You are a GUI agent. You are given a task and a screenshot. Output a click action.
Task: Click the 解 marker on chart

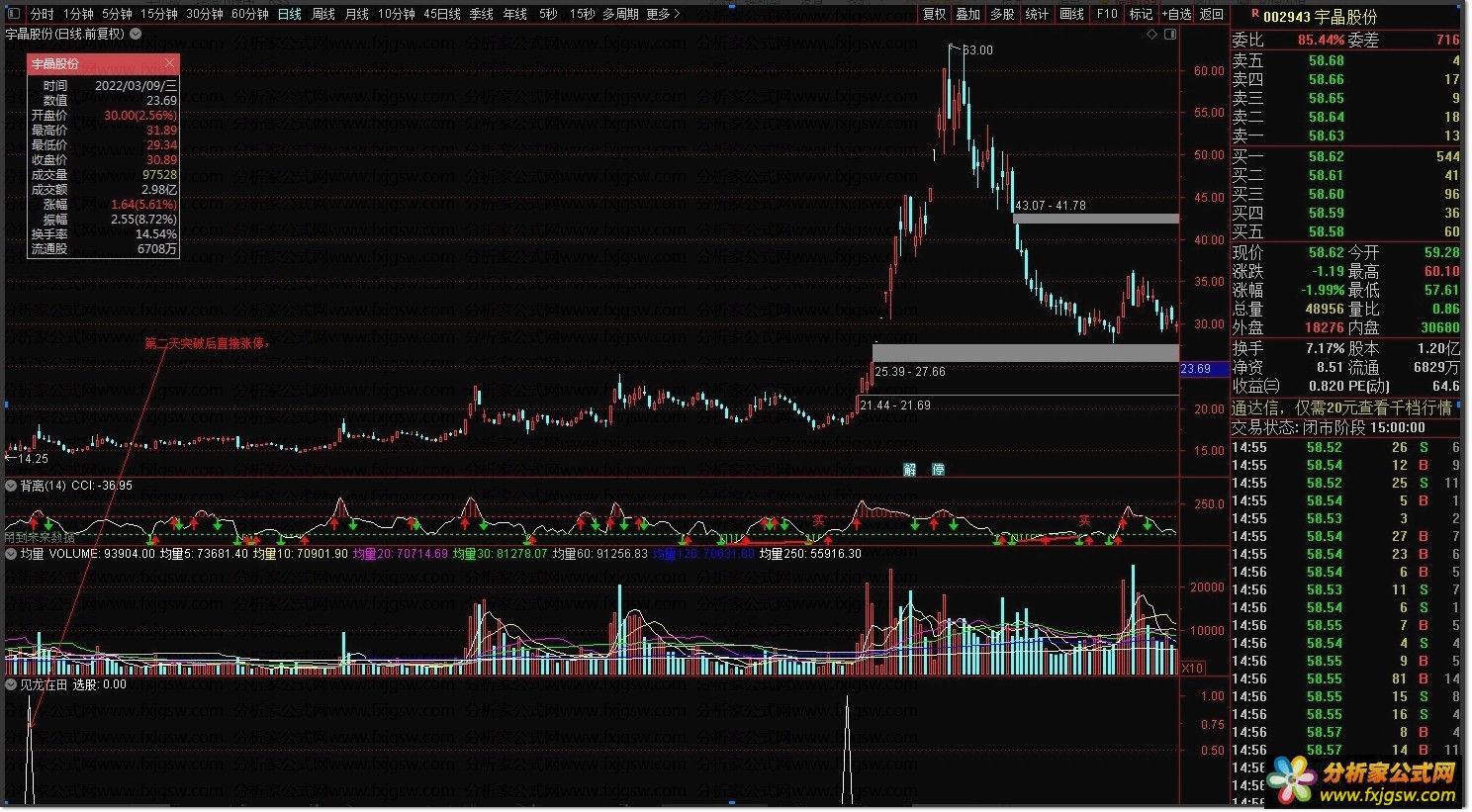[910, 470]
